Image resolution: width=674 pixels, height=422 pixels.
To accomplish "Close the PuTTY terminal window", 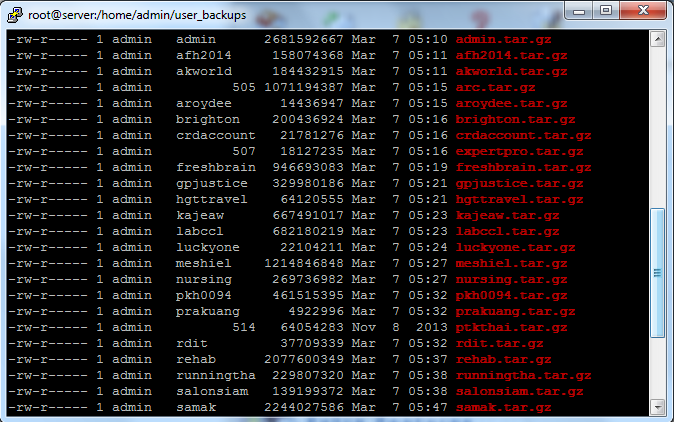I will point(643,10).
